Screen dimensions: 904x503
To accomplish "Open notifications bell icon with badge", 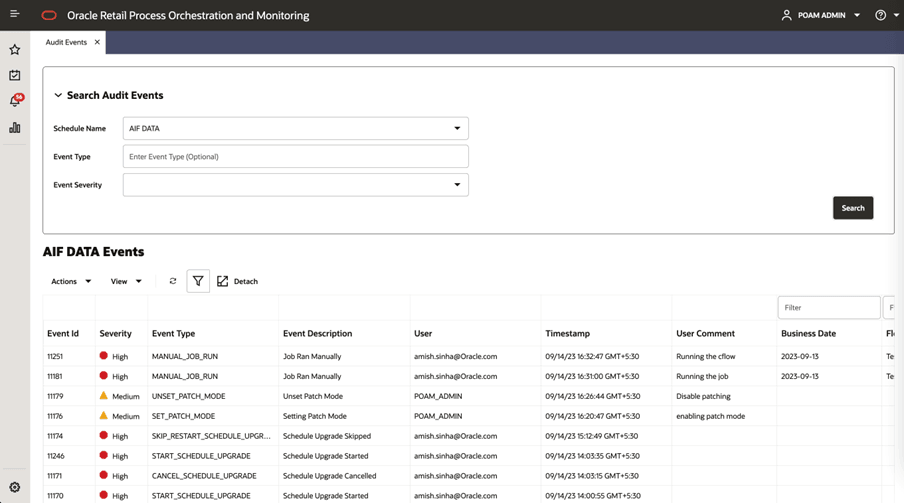I will coord(16,100).
